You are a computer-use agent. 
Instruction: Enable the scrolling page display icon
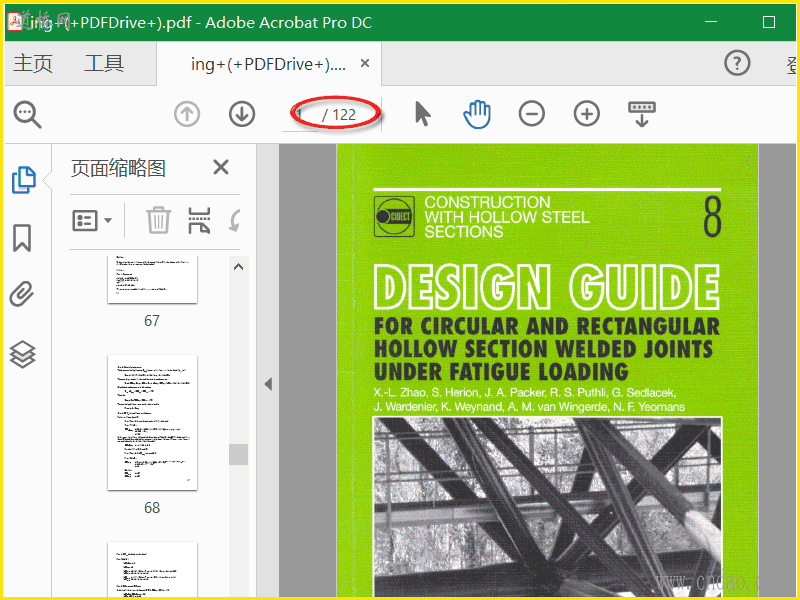click(642, 114)
